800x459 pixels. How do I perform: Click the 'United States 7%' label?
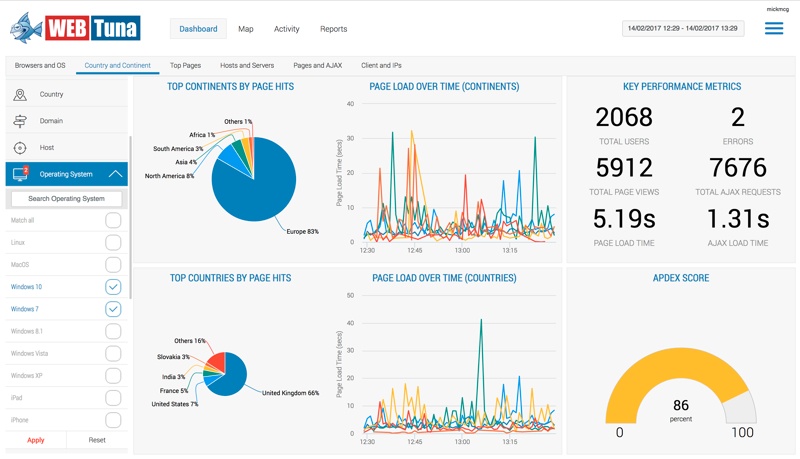coord(174,404)
